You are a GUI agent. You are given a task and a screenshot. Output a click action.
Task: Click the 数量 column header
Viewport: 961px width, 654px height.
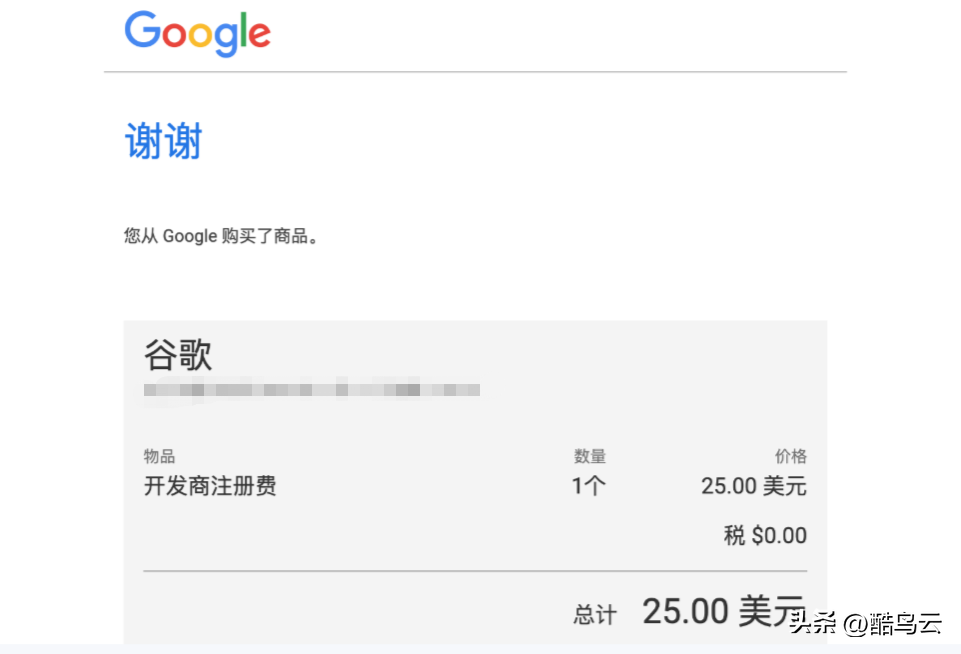coord(590,456)
